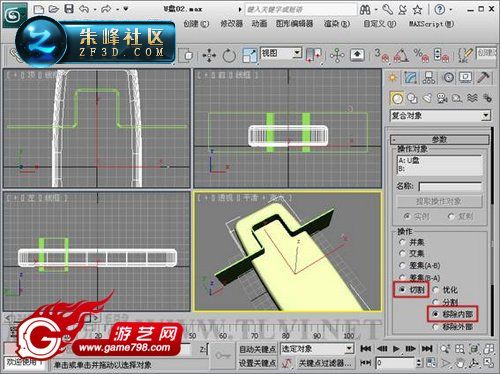This screenshot has width=500, height=374.
Task: Open the MAXScript menu
Action: click(431, 24)
